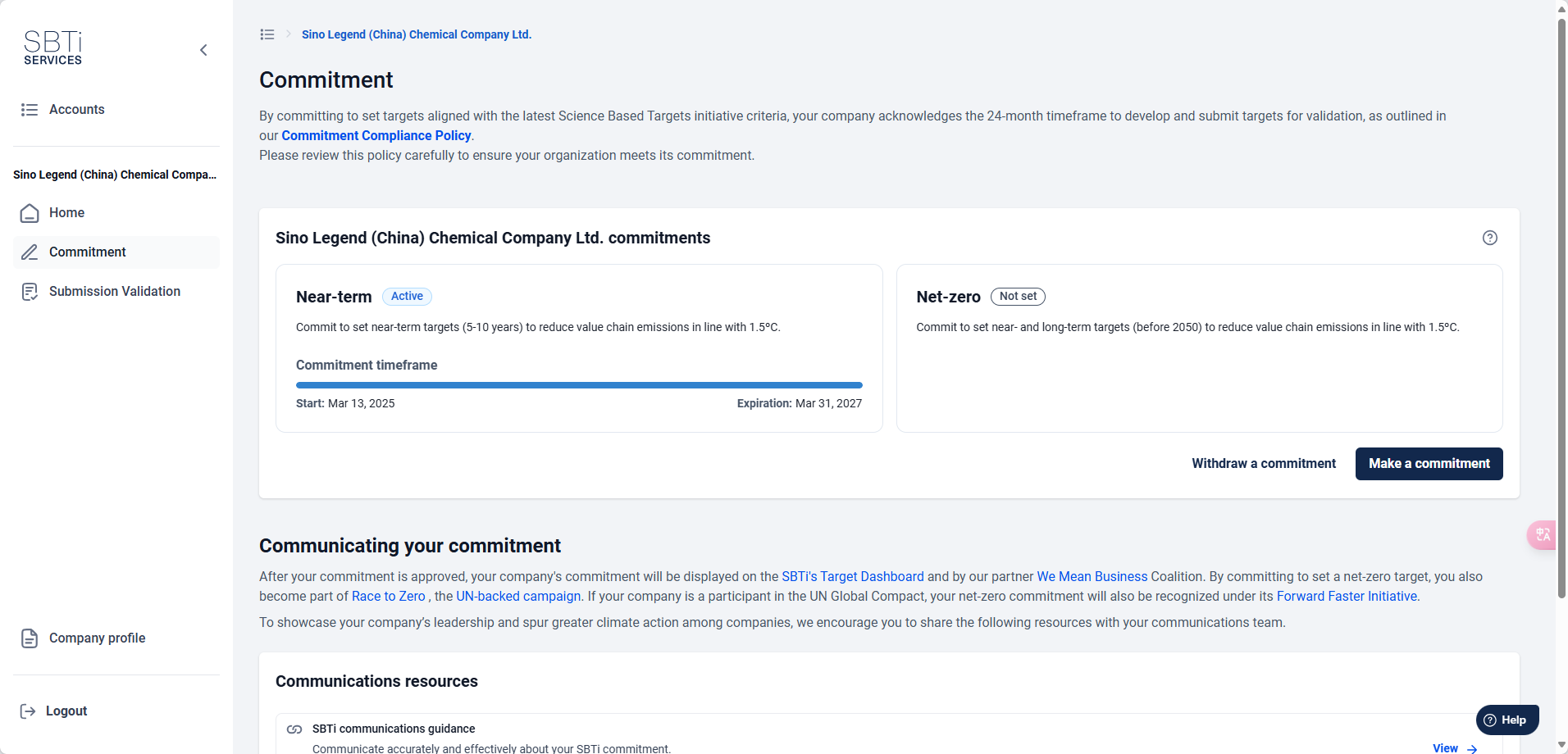Open the Commitment Compliance Policy link

376,136
